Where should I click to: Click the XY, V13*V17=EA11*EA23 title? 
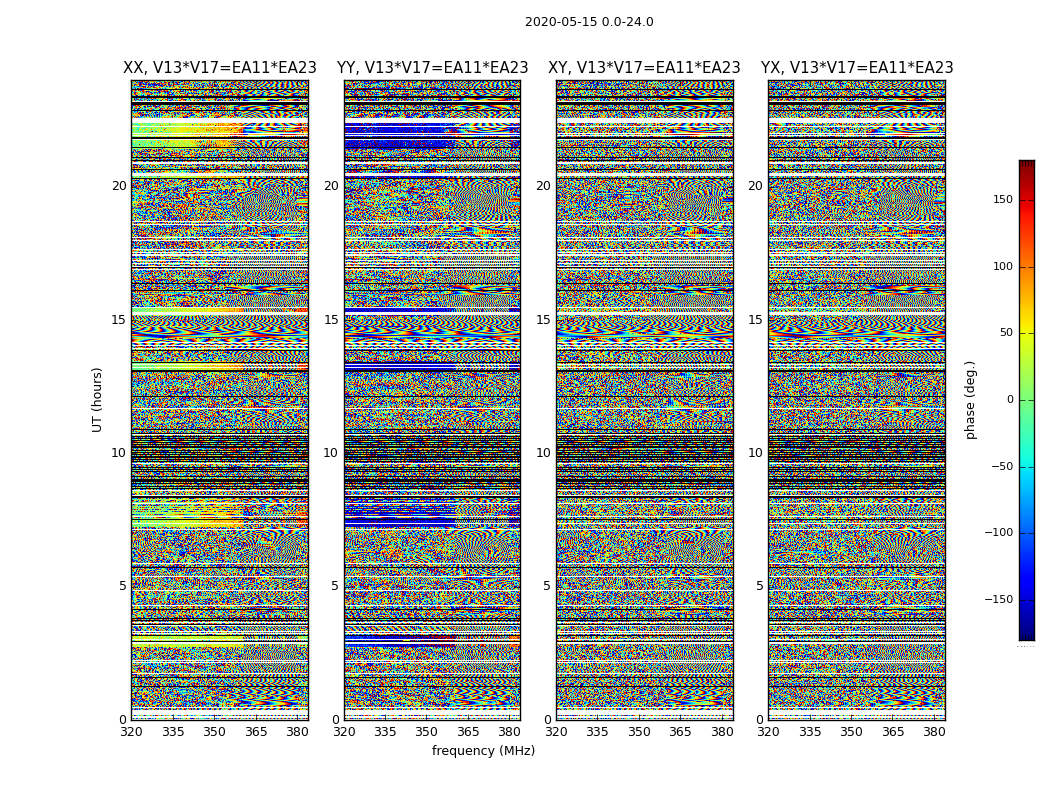click(644, 68)
